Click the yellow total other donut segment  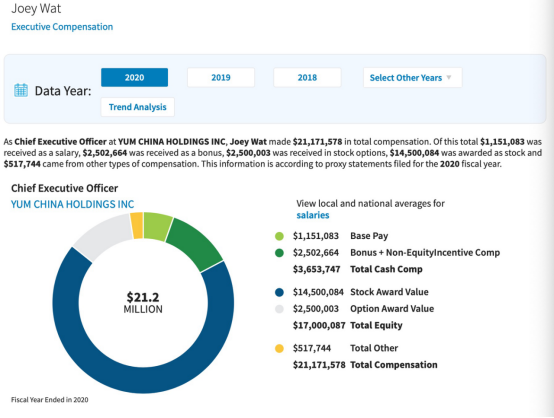click(x=137, y=225)
